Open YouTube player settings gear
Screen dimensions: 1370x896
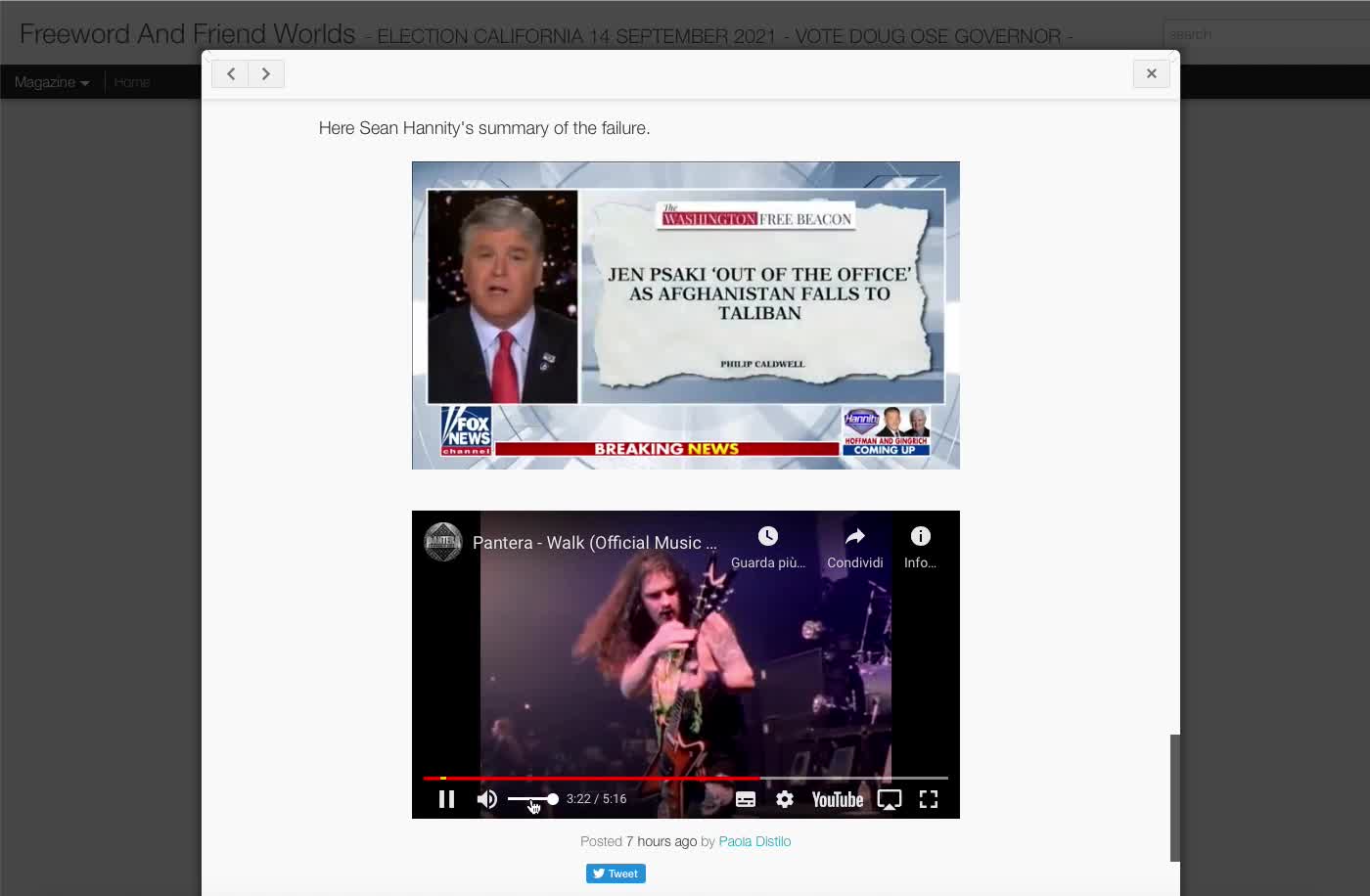click(785, 799)
